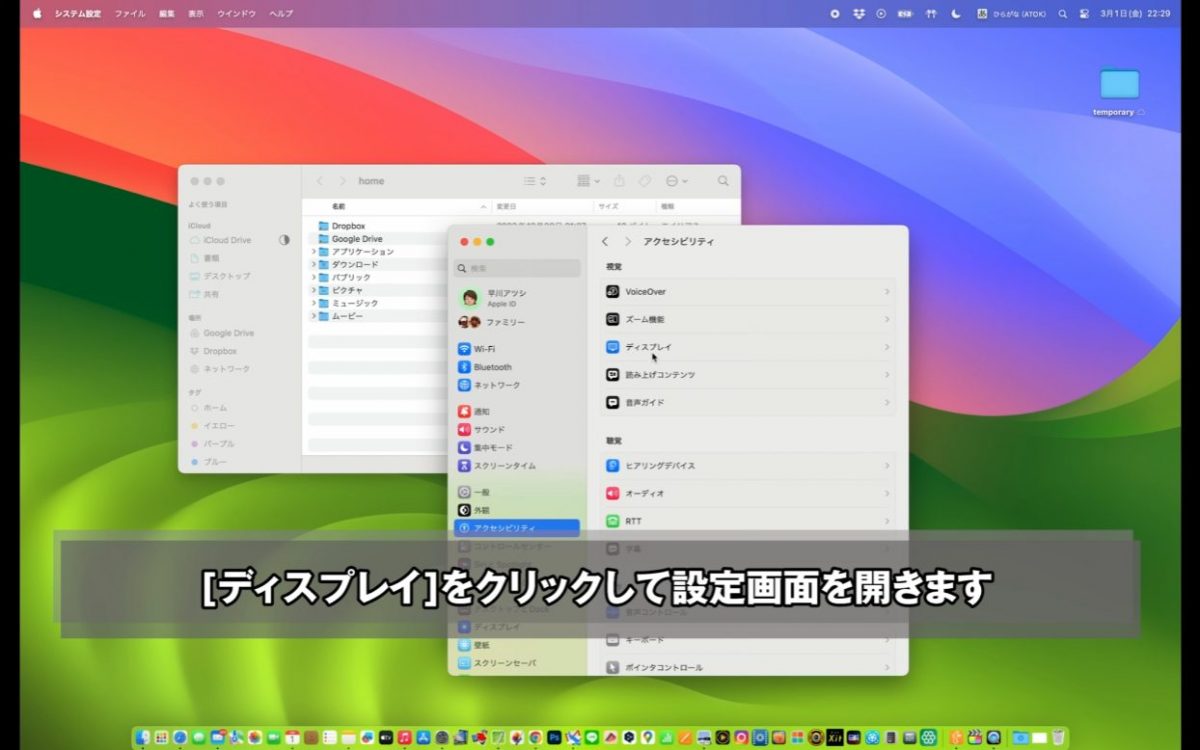Open the 編集 menu

tap(167, 14)
